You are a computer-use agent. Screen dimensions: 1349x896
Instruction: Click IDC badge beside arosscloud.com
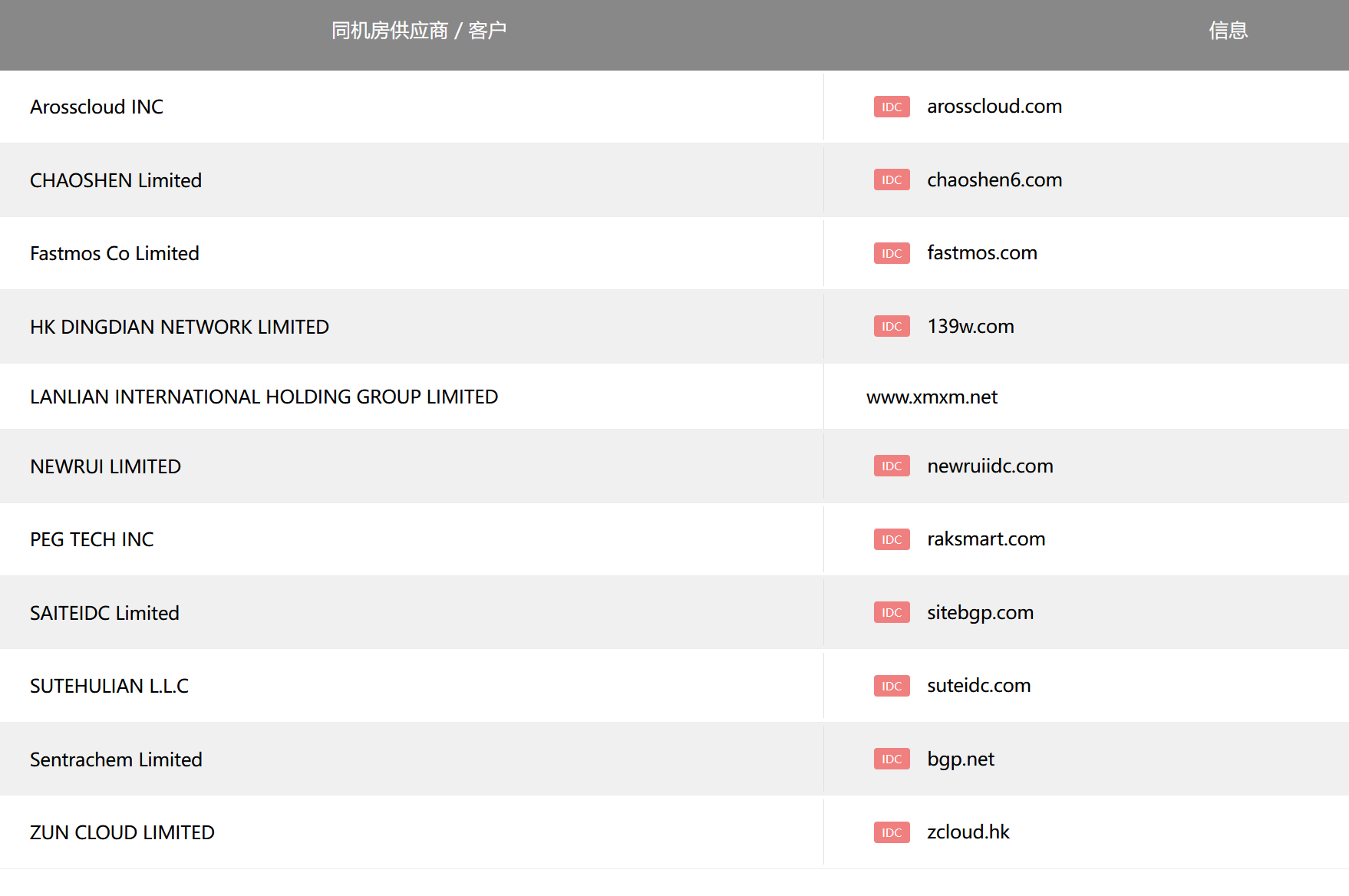click(892, 107)
